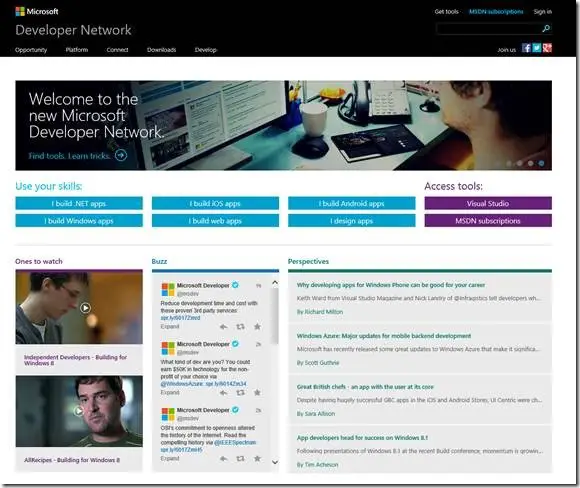The width and height of the screenshot is (580, 488).
Task: Reply to the 'Reduce development time' tweet
Action: click(x=223, y=327)
